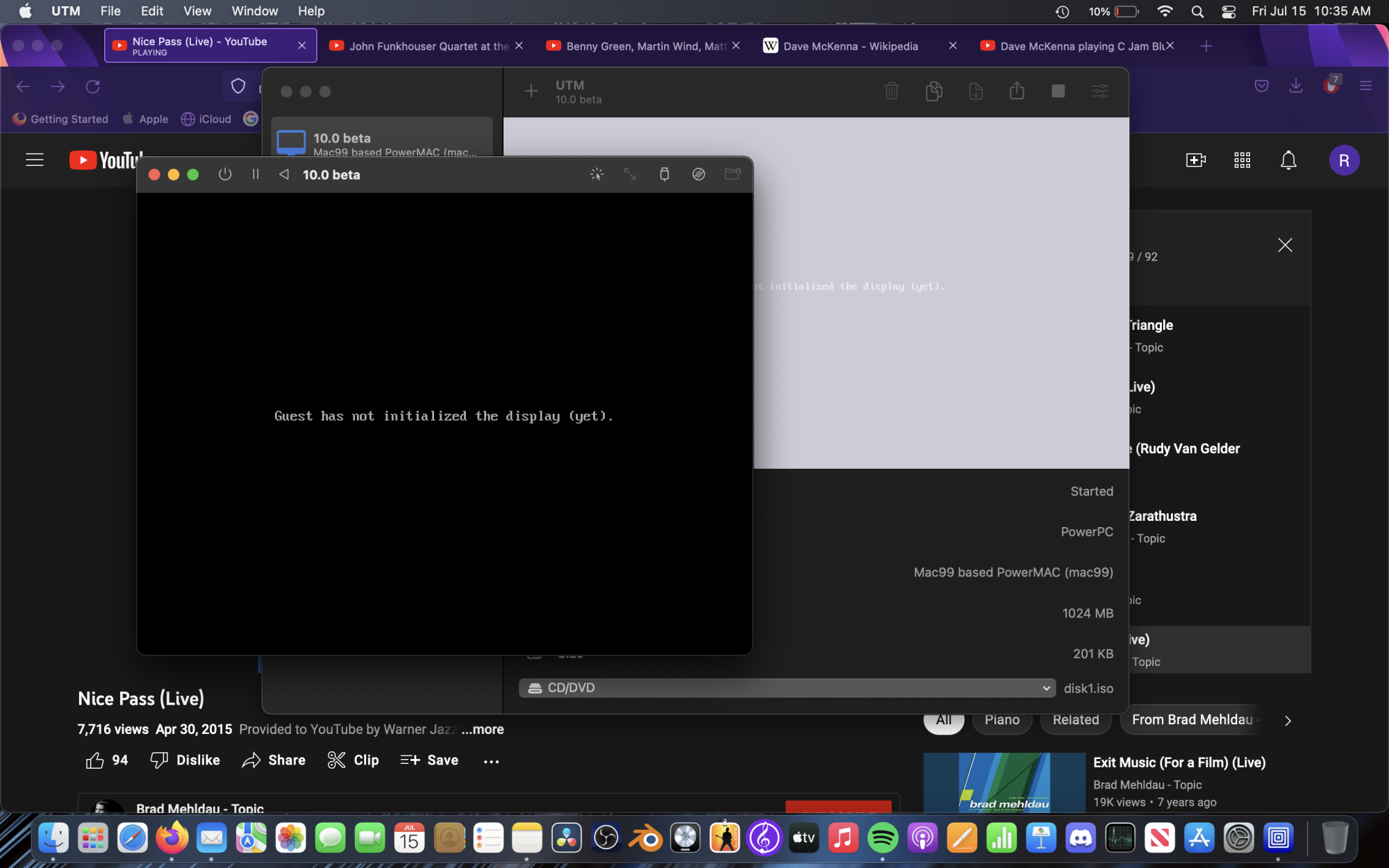
Task: Open the USB devices icon menu
Action: (x=664, y=174)
